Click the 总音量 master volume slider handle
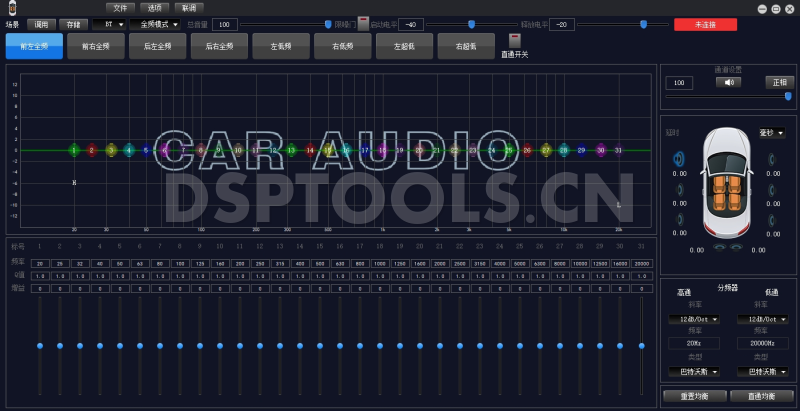 [328, 24]
